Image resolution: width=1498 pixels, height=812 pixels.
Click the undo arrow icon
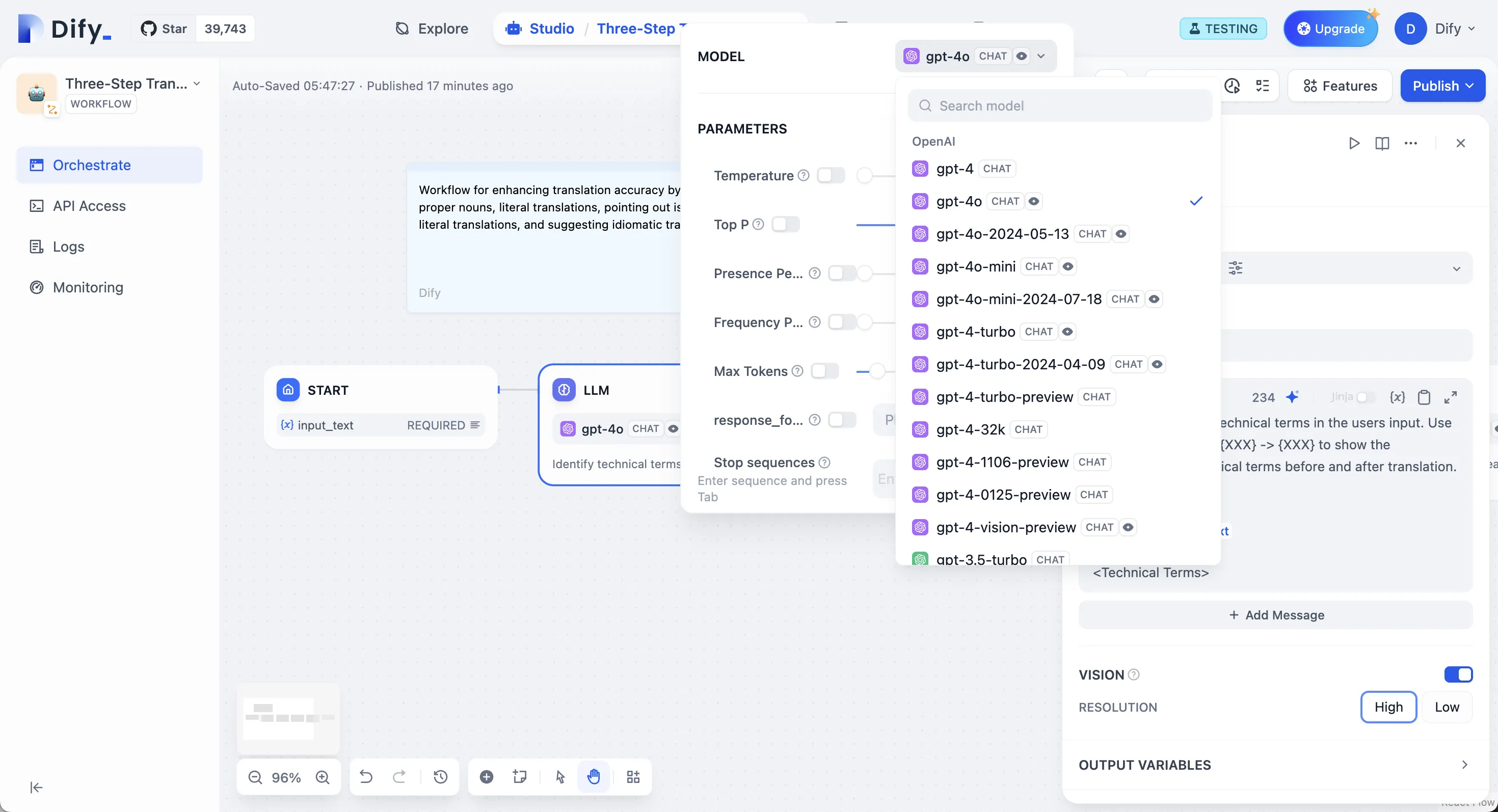(x=366, y=776)
